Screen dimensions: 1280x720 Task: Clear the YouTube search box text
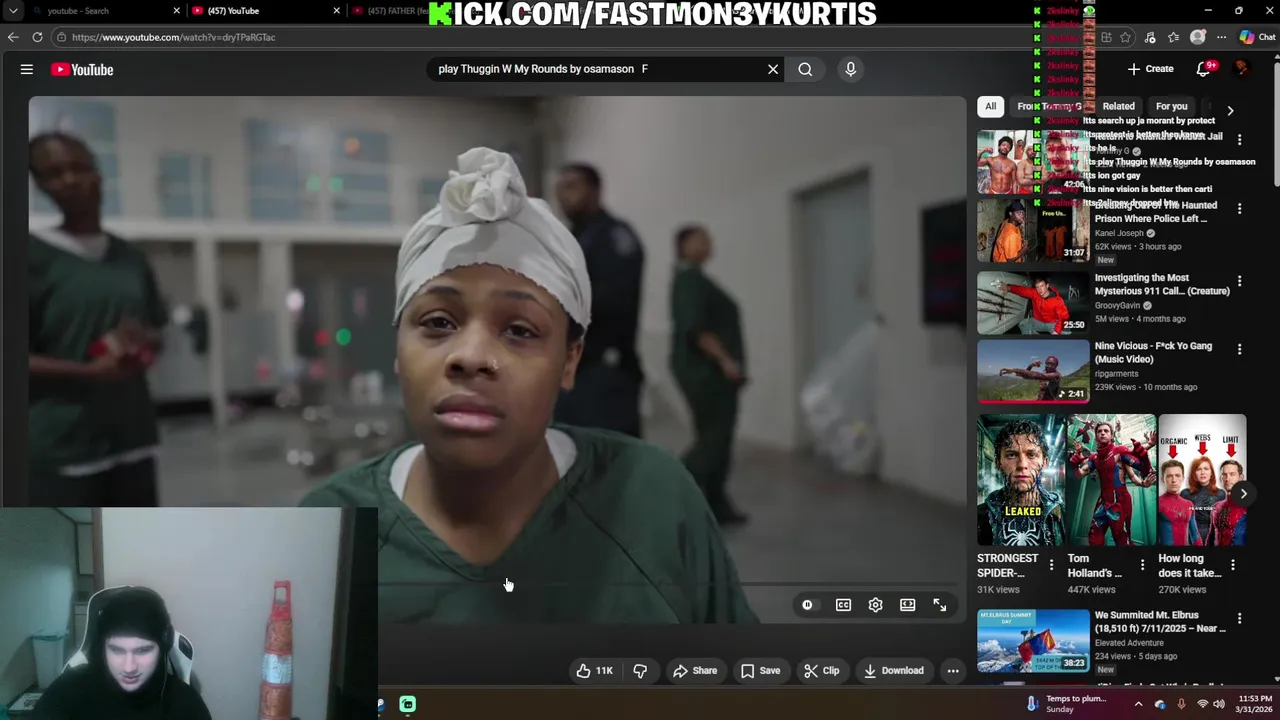(x=772, y=69)
